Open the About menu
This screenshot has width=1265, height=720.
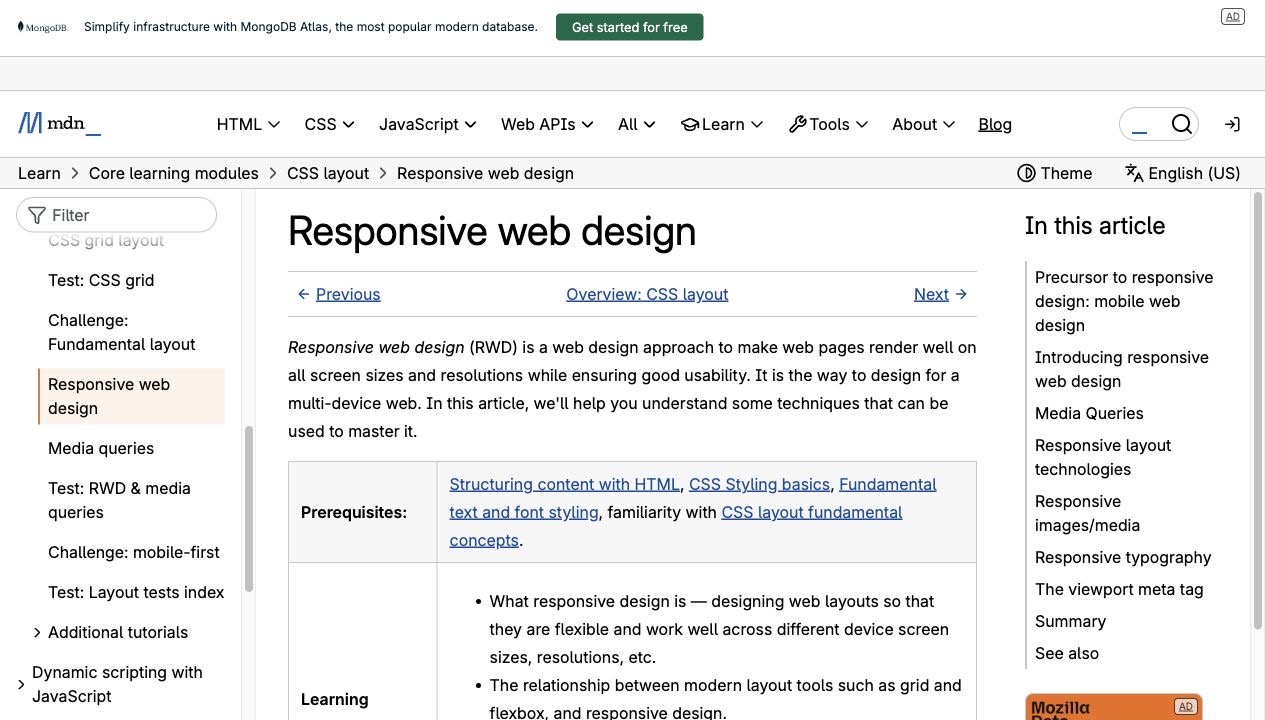[924, 124]
